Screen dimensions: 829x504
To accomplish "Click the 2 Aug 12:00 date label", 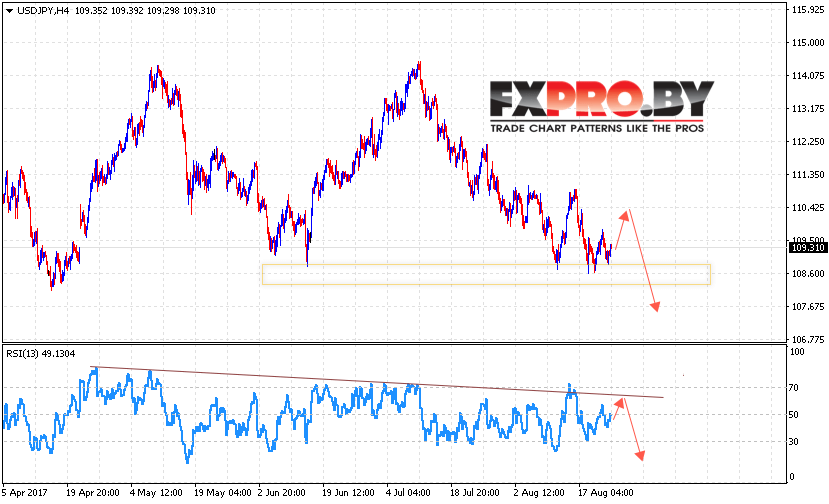I will click(539, 492).
